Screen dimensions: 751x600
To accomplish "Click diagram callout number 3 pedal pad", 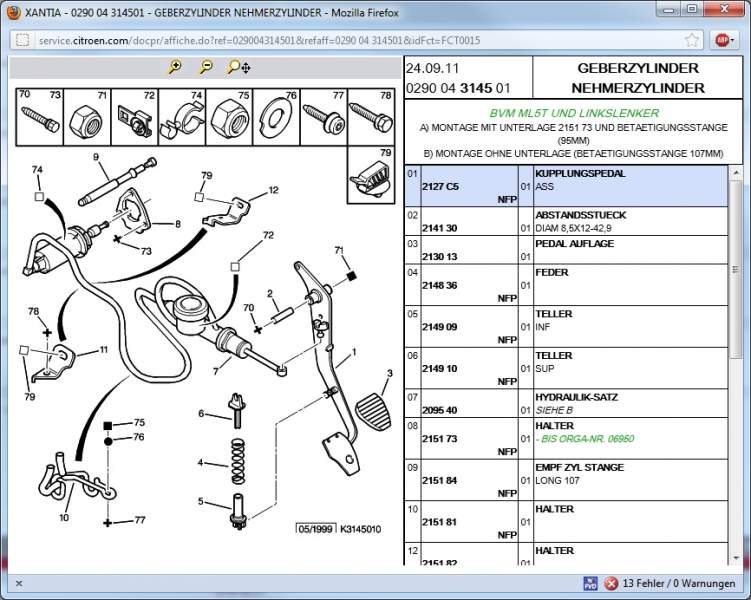I will [x=390, y=374].
